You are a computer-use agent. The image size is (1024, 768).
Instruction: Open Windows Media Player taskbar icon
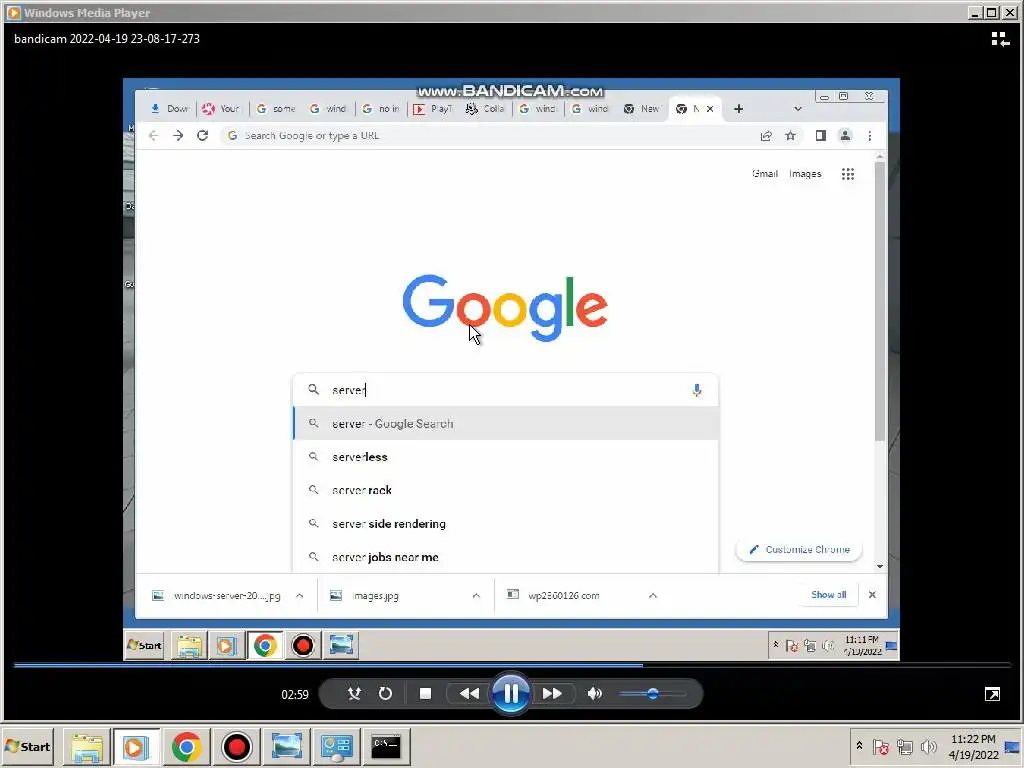click(135, 746)
